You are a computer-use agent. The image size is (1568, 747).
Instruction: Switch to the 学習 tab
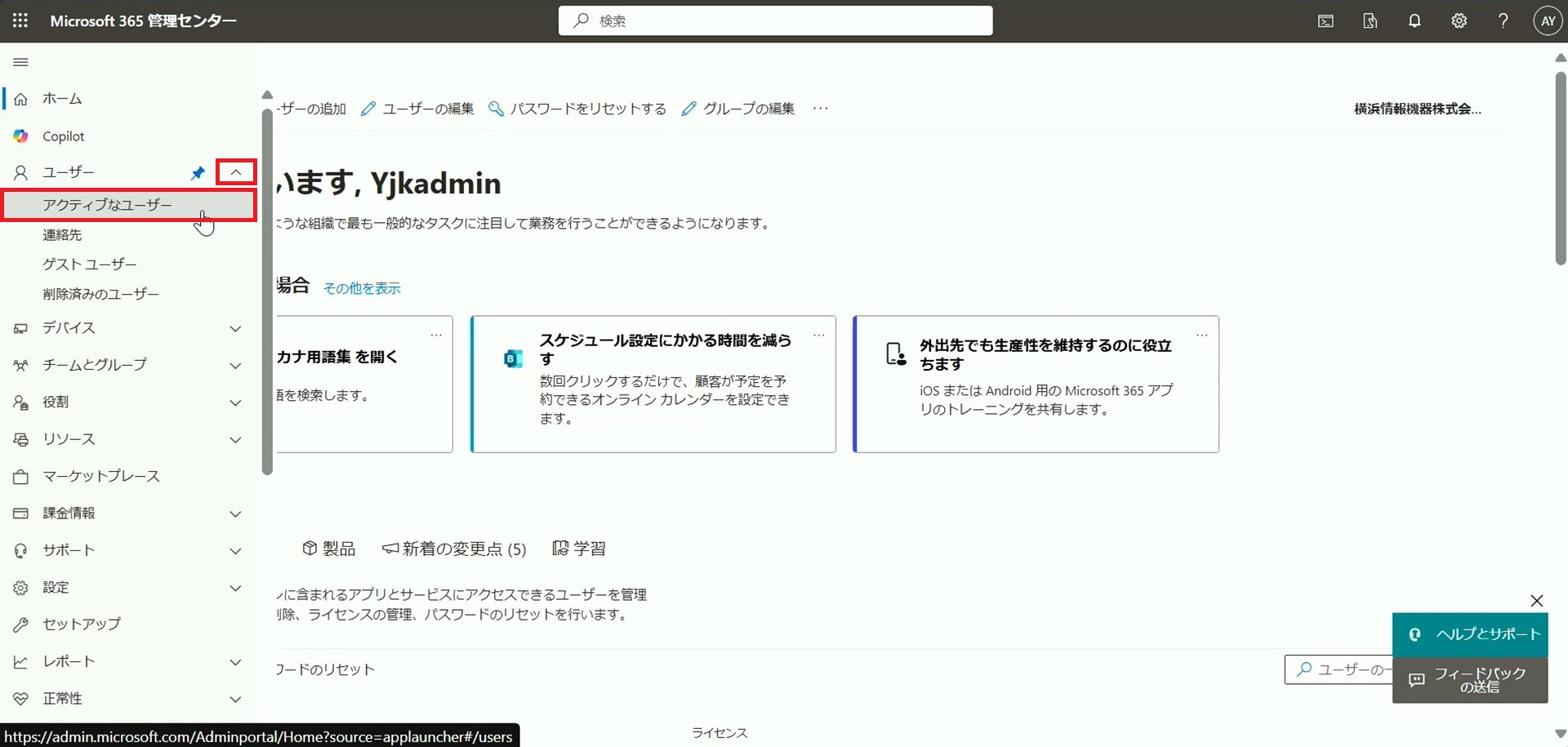point(579,549)
